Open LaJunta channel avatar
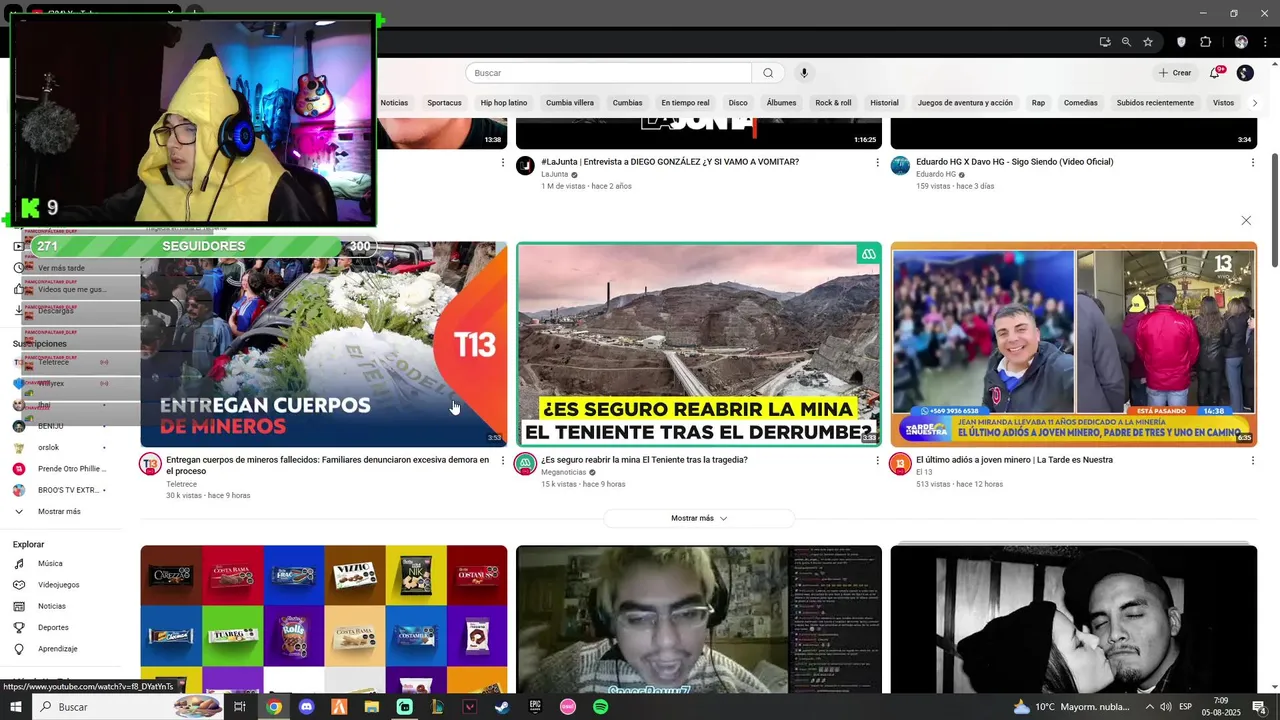1280x720 pixels. 525,166
